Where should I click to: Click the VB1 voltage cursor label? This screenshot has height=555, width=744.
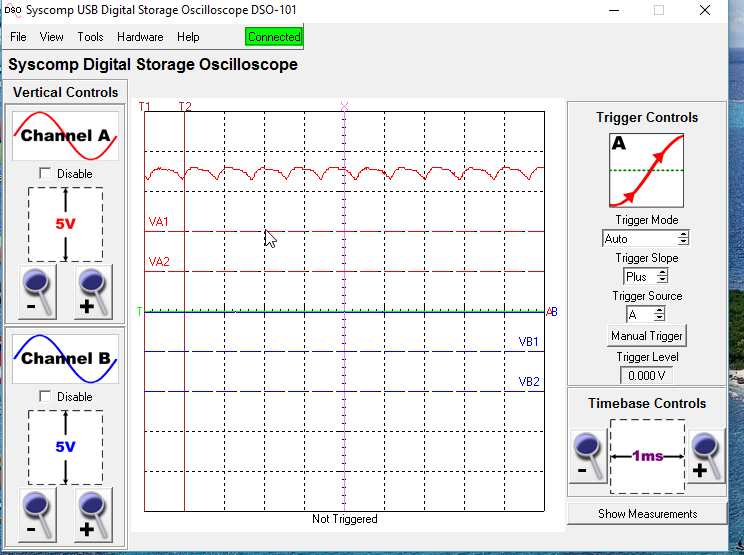click(529, 342)
